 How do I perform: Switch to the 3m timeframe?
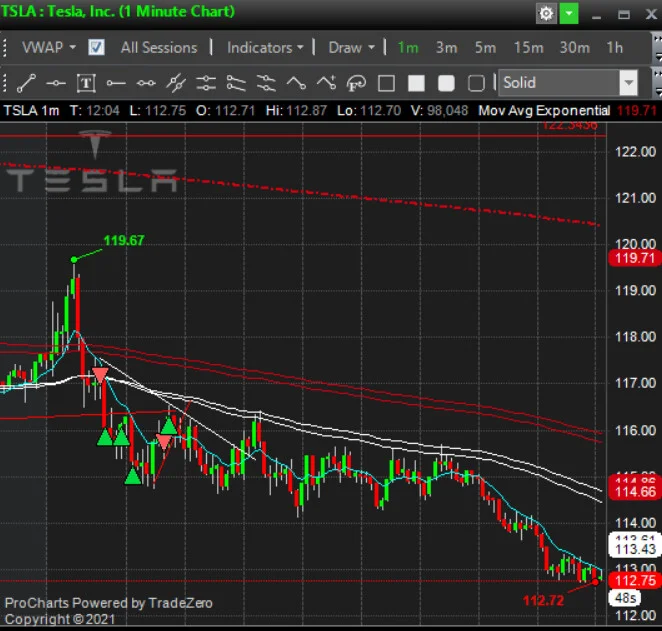point(446,48)
